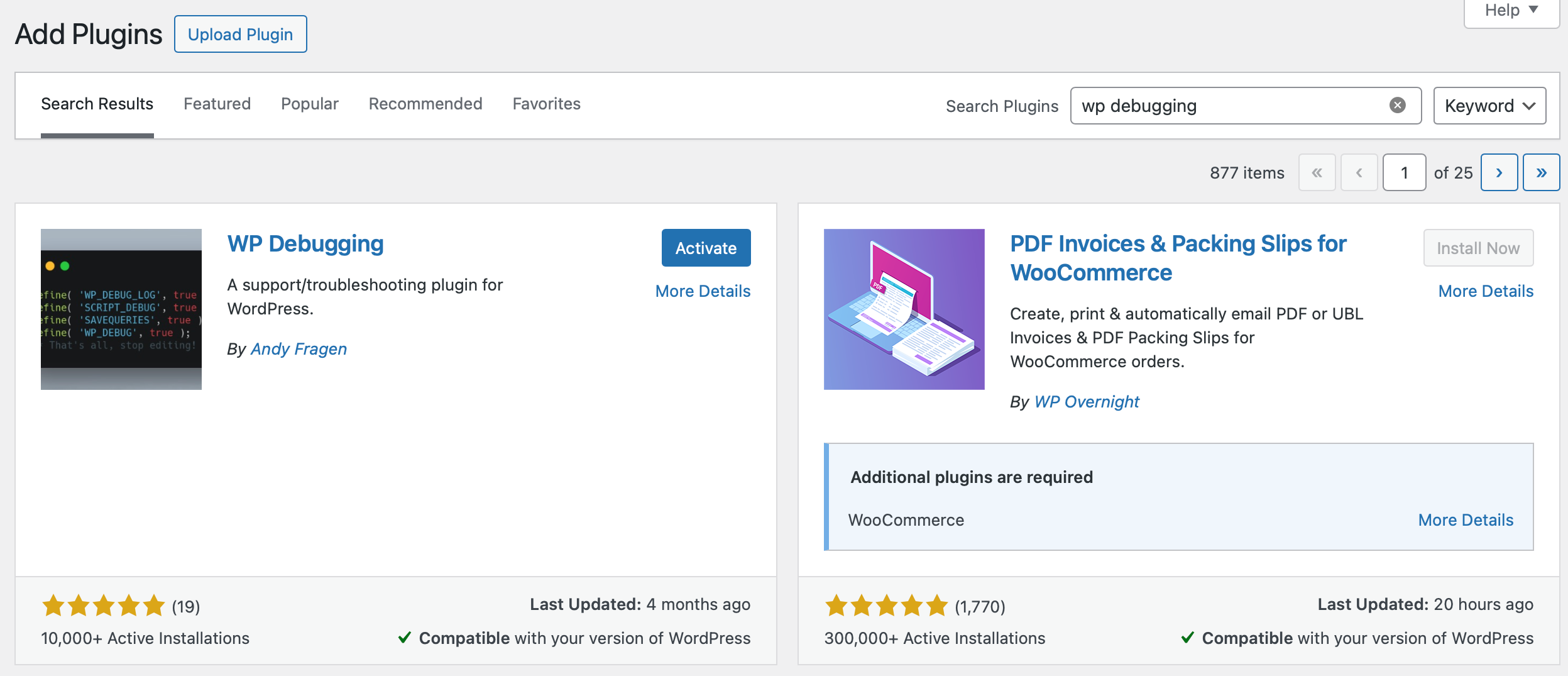1568x676 pixels.
Task: Click '300,000+ Active Installations' text
Action: (935, 638)
